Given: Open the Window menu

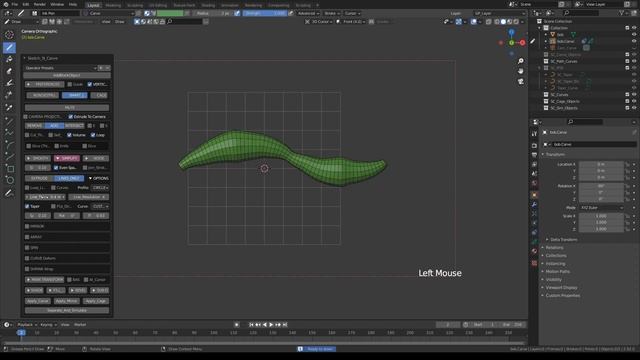Looking at the screenshot, I should tap(57, 4).
